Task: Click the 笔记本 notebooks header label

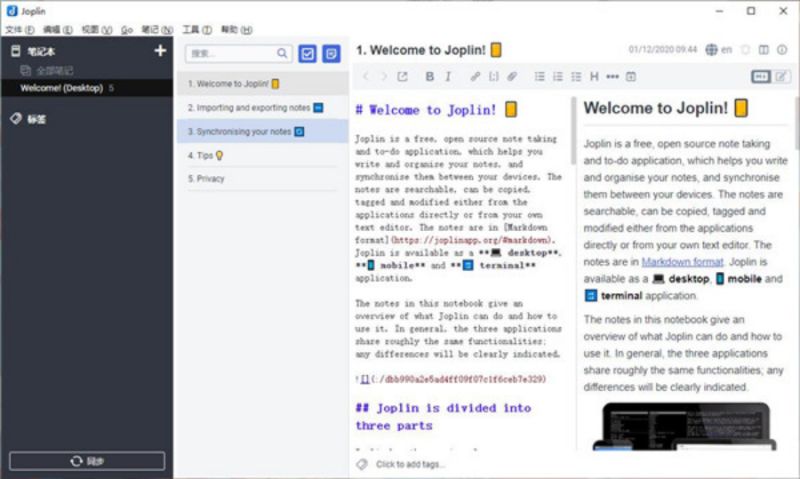Action: [x=41, y=51]
